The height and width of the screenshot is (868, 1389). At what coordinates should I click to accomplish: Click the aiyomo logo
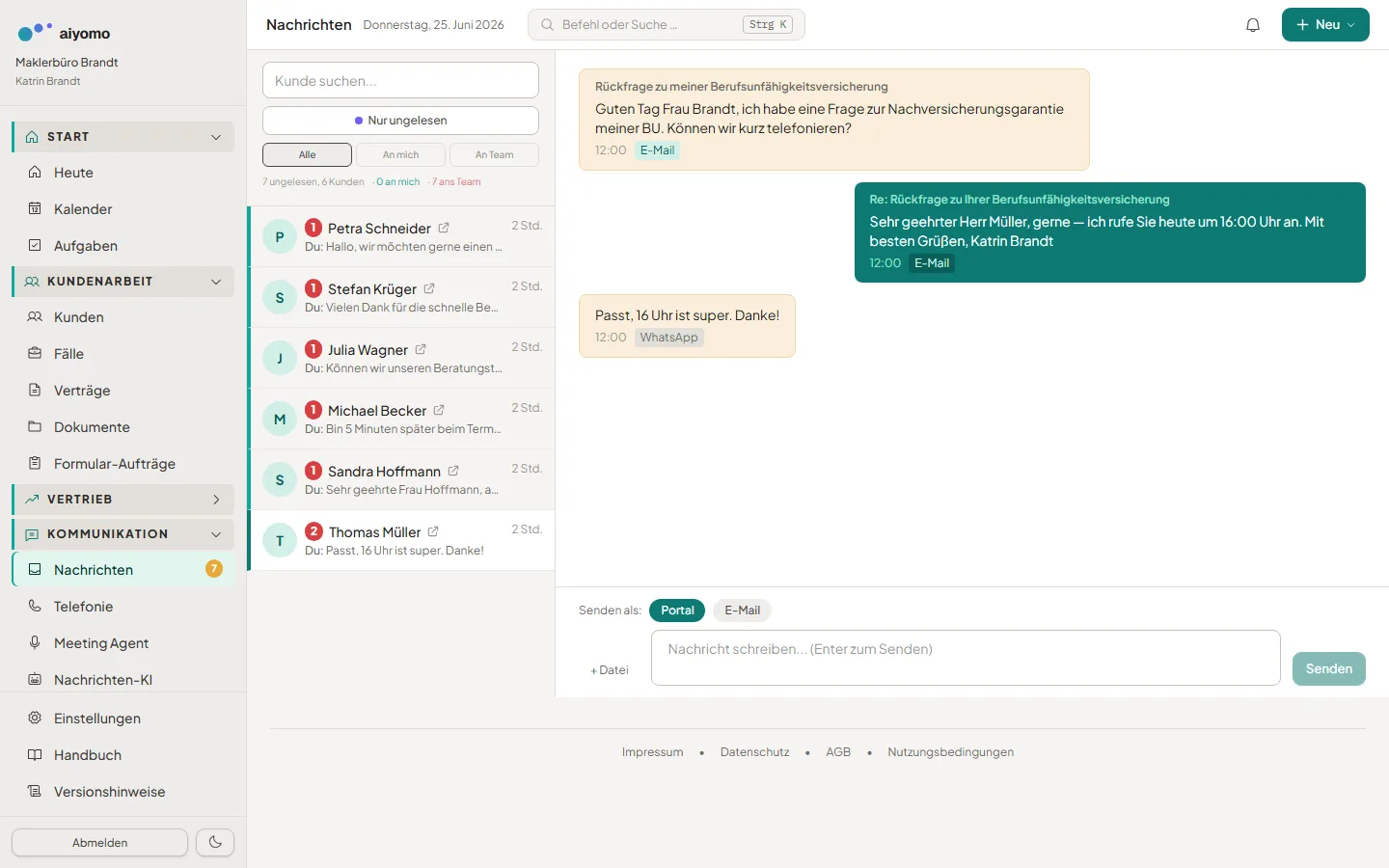(64, 33)
